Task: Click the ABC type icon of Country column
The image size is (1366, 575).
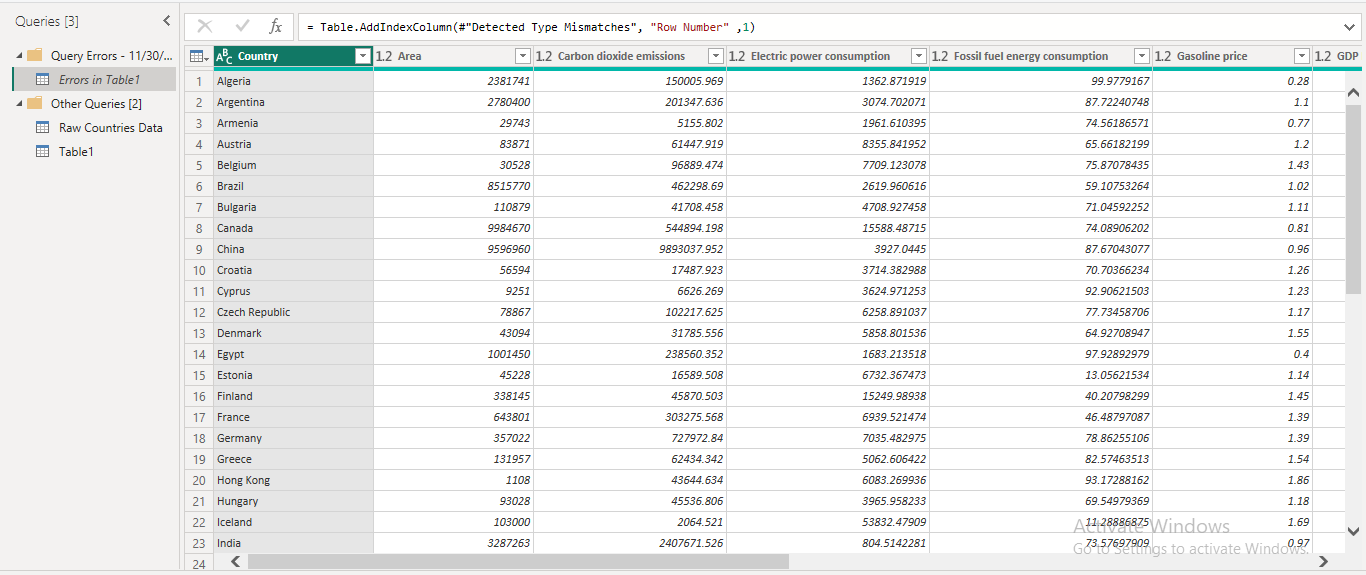Action: coord(225,57)
